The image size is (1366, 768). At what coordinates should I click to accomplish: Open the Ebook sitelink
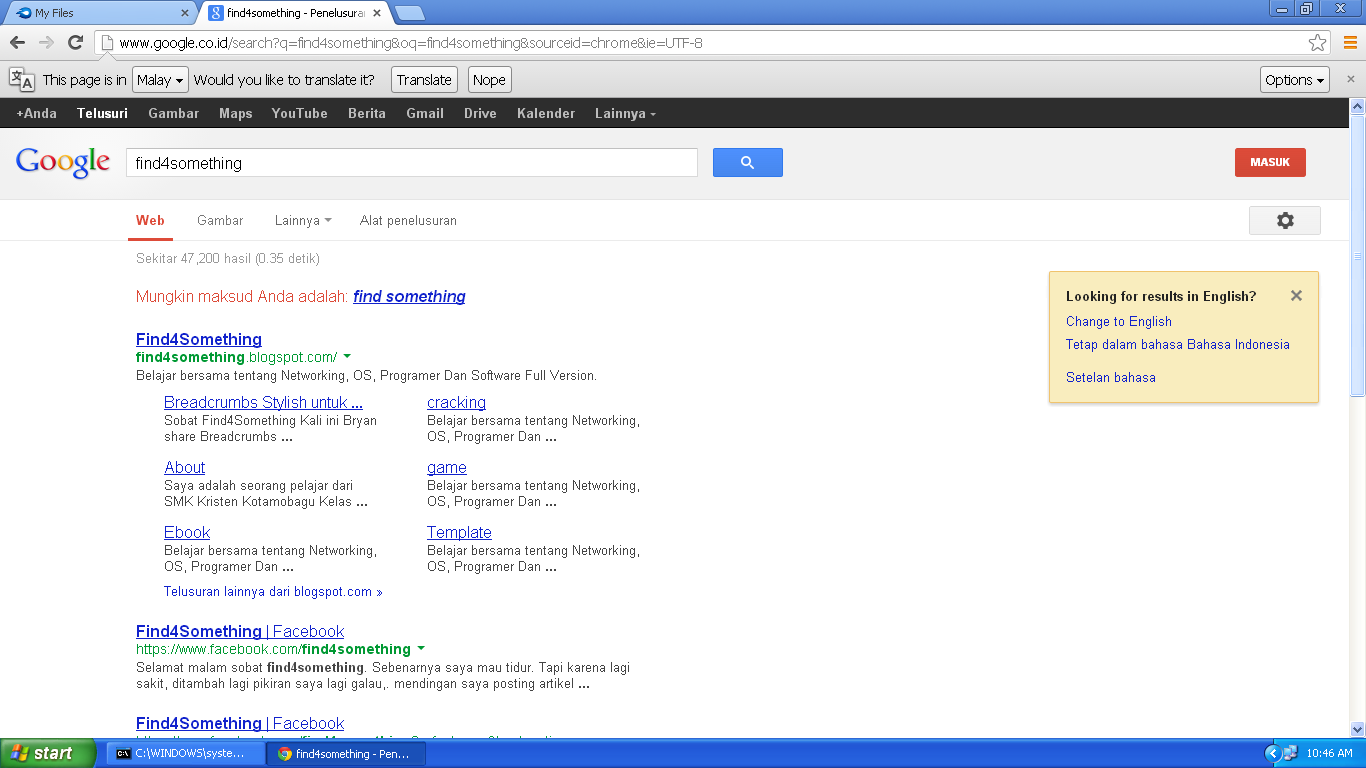click(x=187, y=532)
